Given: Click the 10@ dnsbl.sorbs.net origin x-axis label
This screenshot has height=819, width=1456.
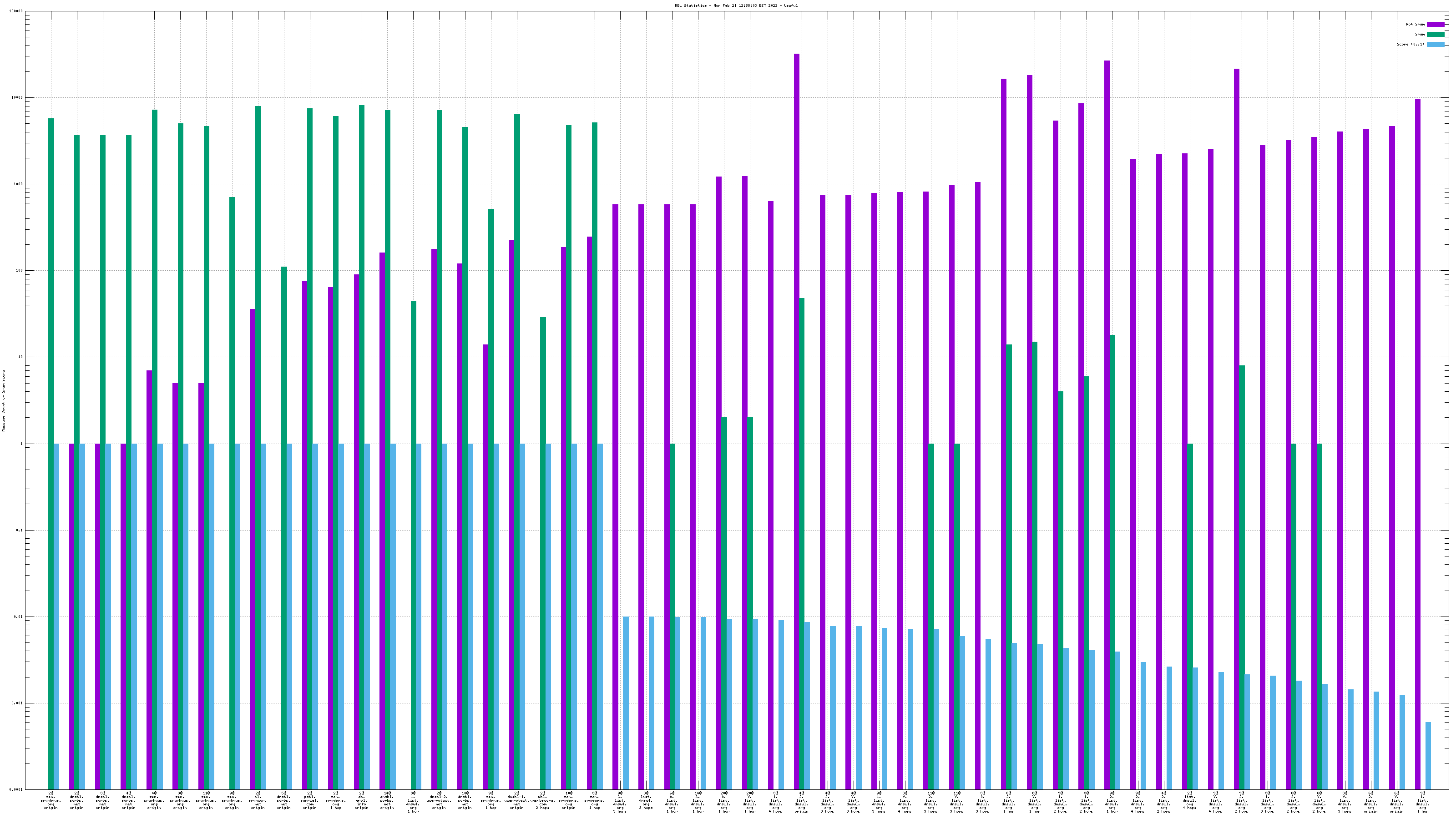Looking at the screenshot, I should coord(465,800).
